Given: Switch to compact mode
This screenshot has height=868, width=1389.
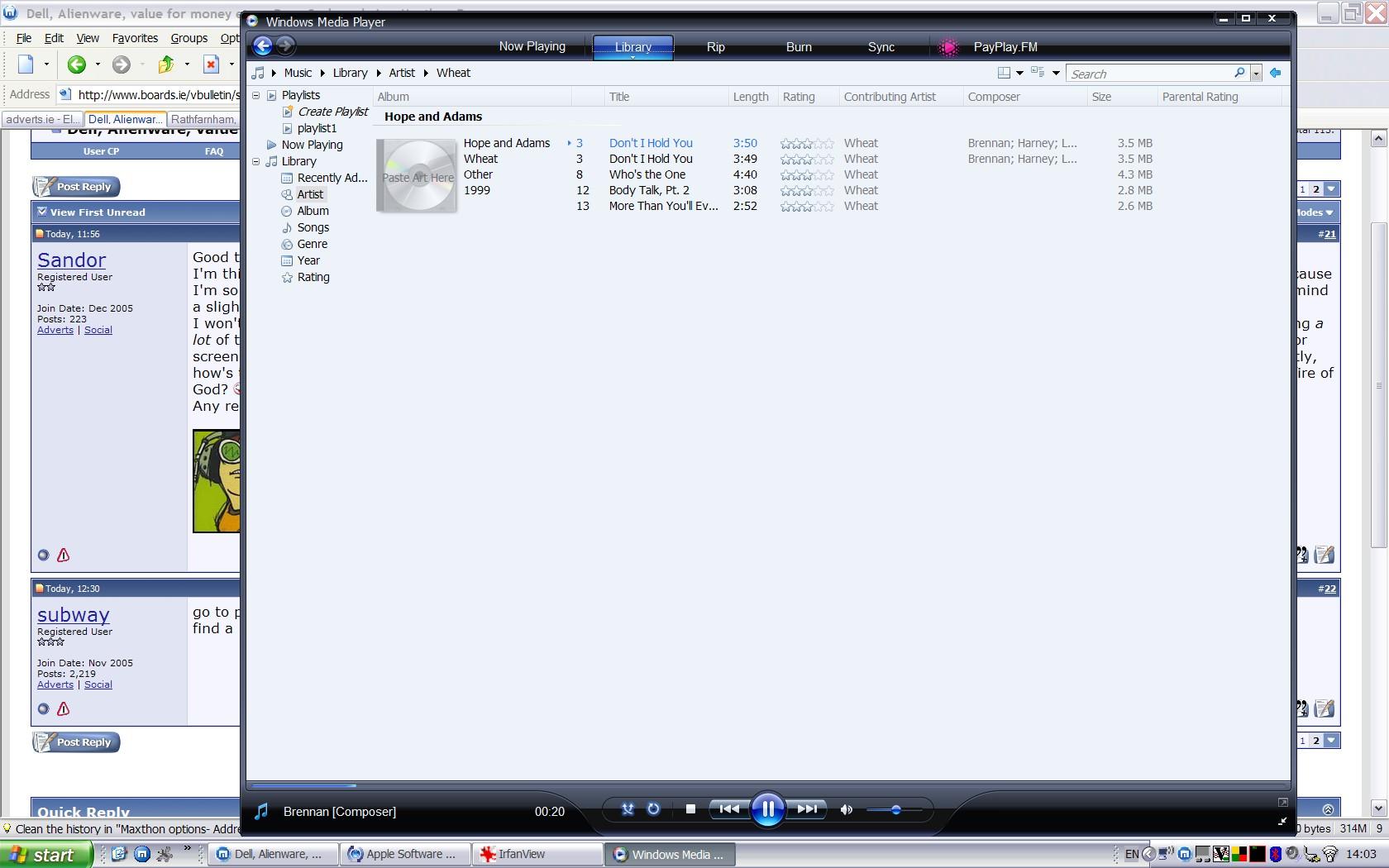Looking at the screenshot, I should pos(1282,821).
